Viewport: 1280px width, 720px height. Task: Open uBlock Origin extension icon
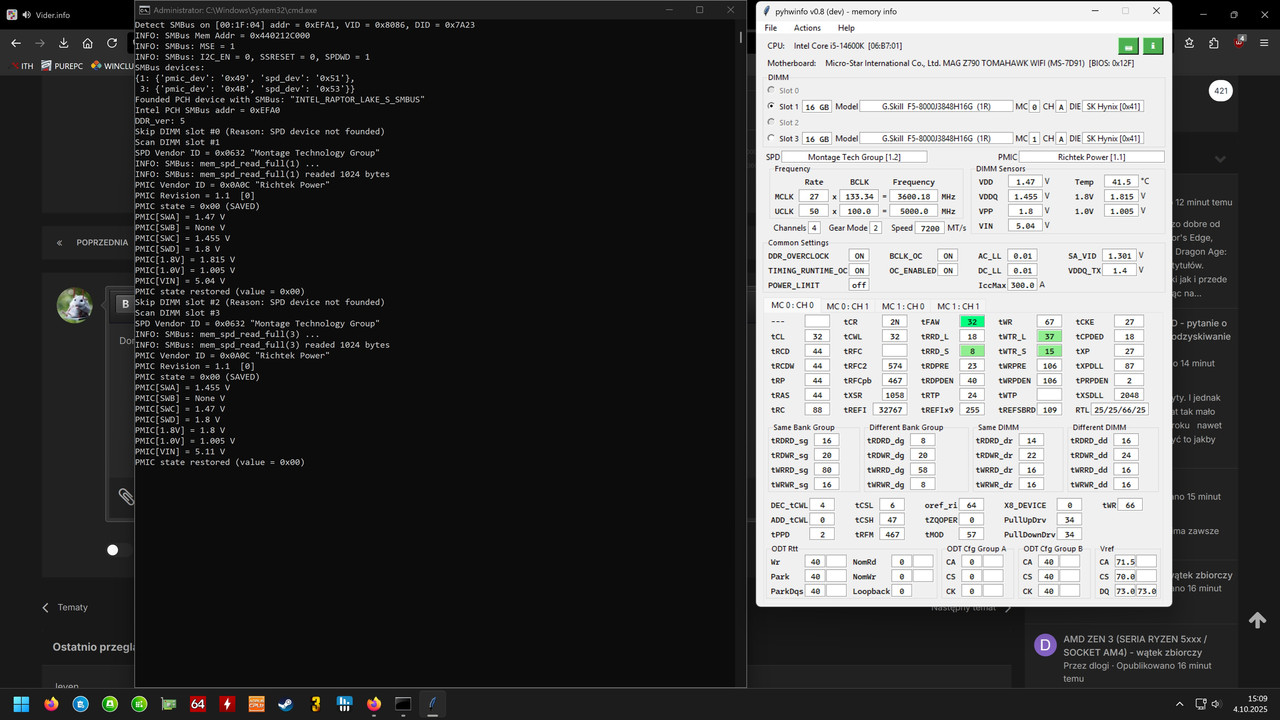click(x=1241, y=43)
